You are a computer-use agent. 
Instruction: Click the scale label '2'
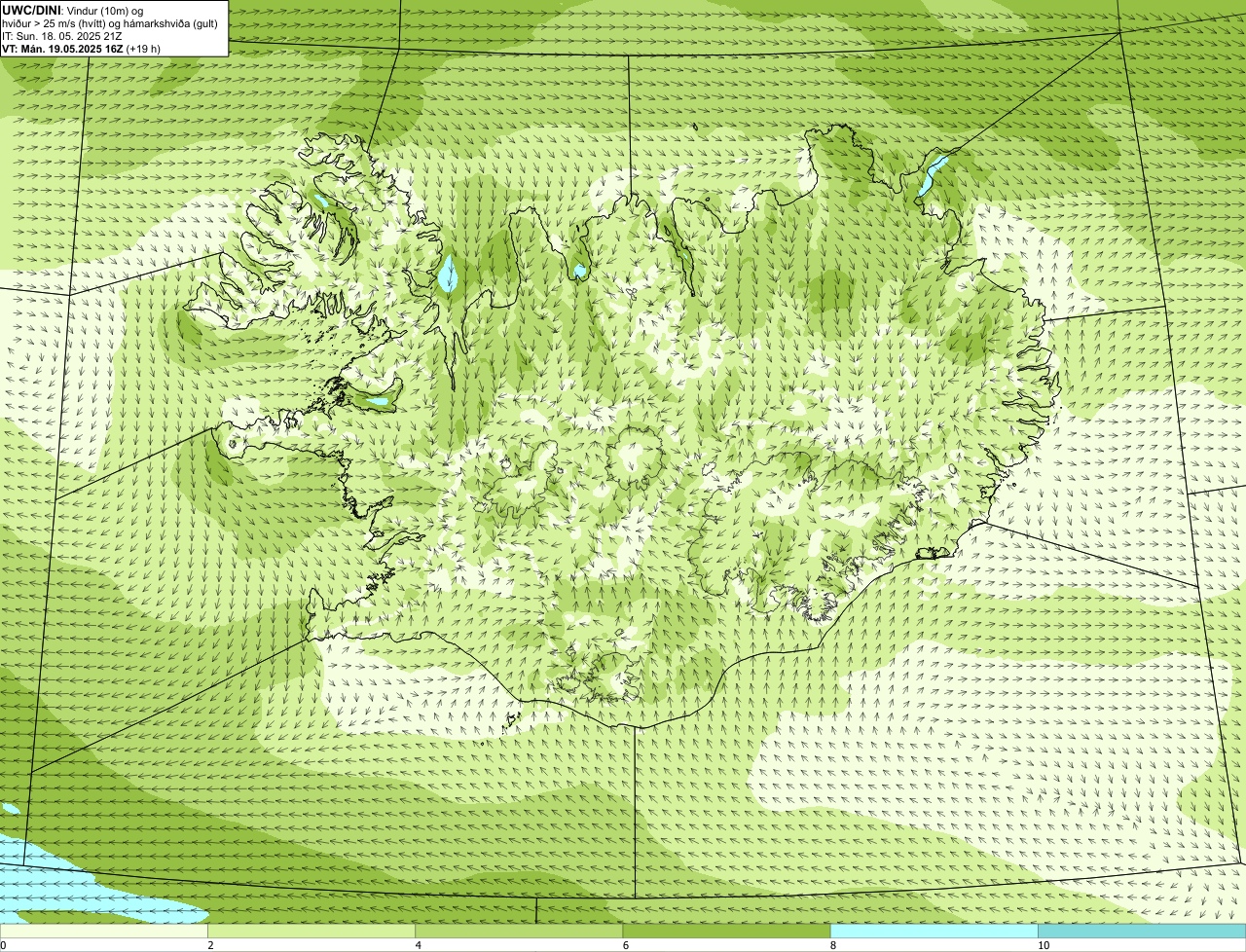210,945
